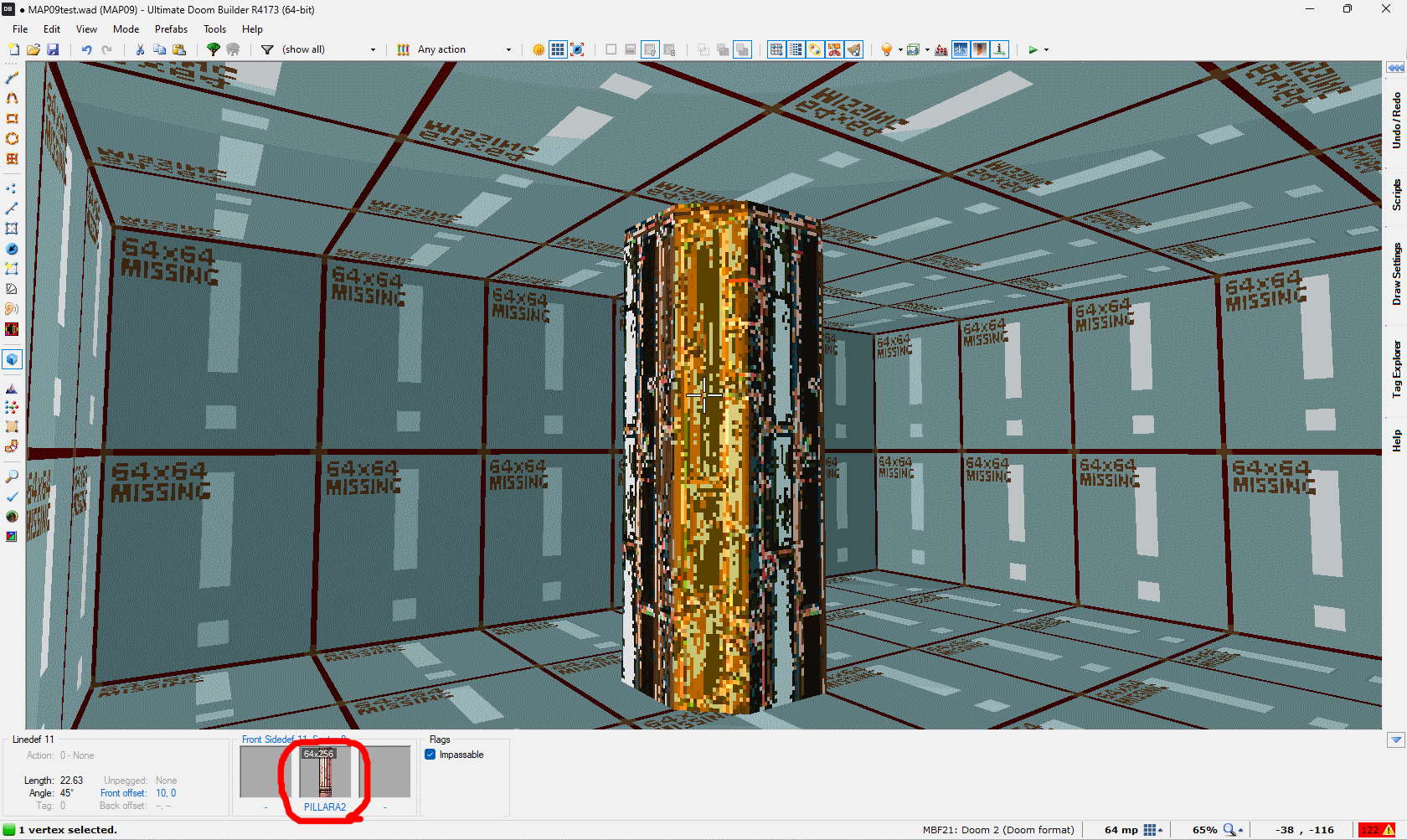The width and height of the screenshot is (1407, 840).
Task: Toggle sky rendering button
Action: coord(961,49)
